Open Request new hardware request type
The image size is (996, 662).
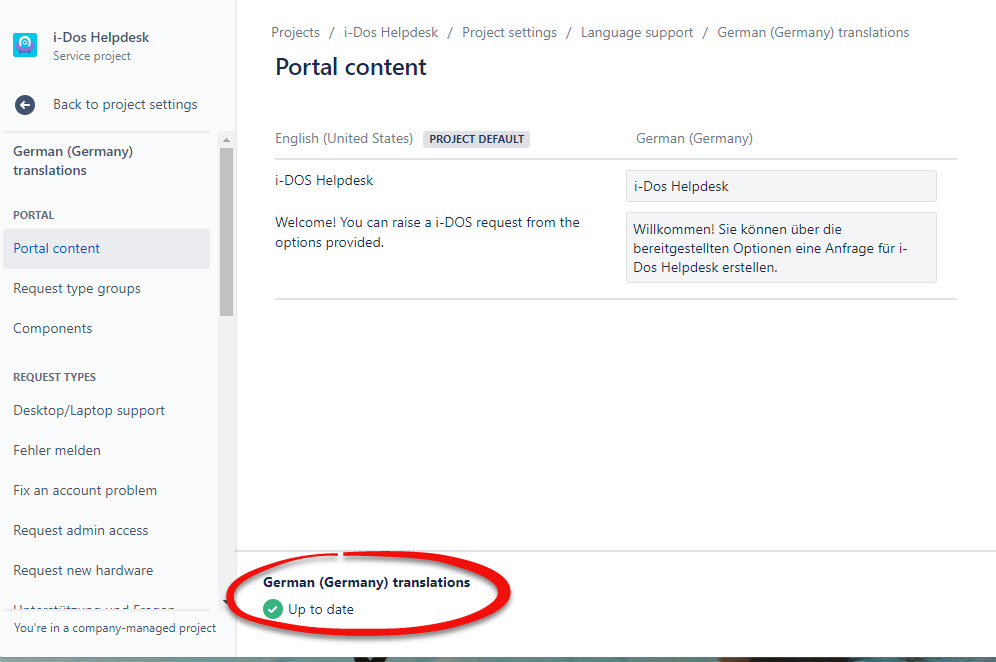[x=83, y=571]
